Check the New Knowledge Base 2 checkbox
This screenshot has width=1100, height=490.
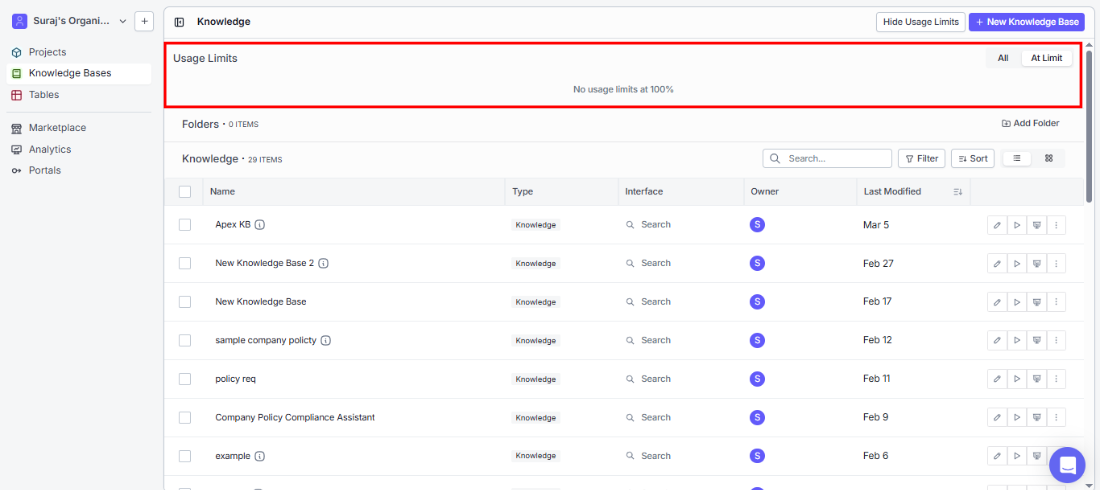[x=185, y=263]
